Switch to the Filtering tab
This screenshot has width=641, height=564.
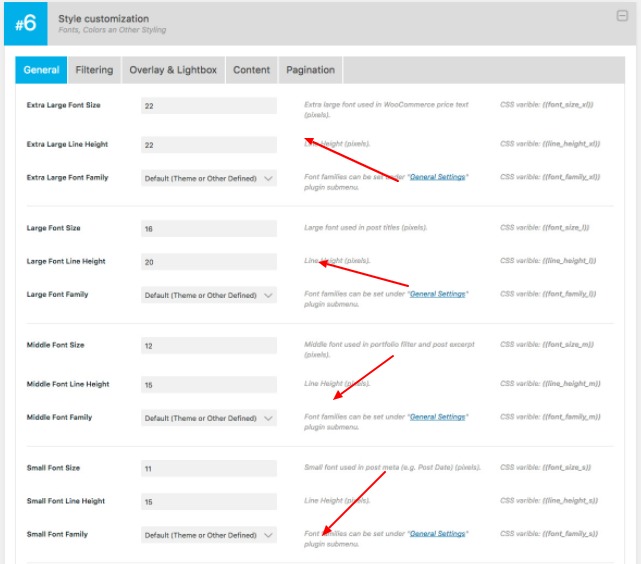coord(94,70)
